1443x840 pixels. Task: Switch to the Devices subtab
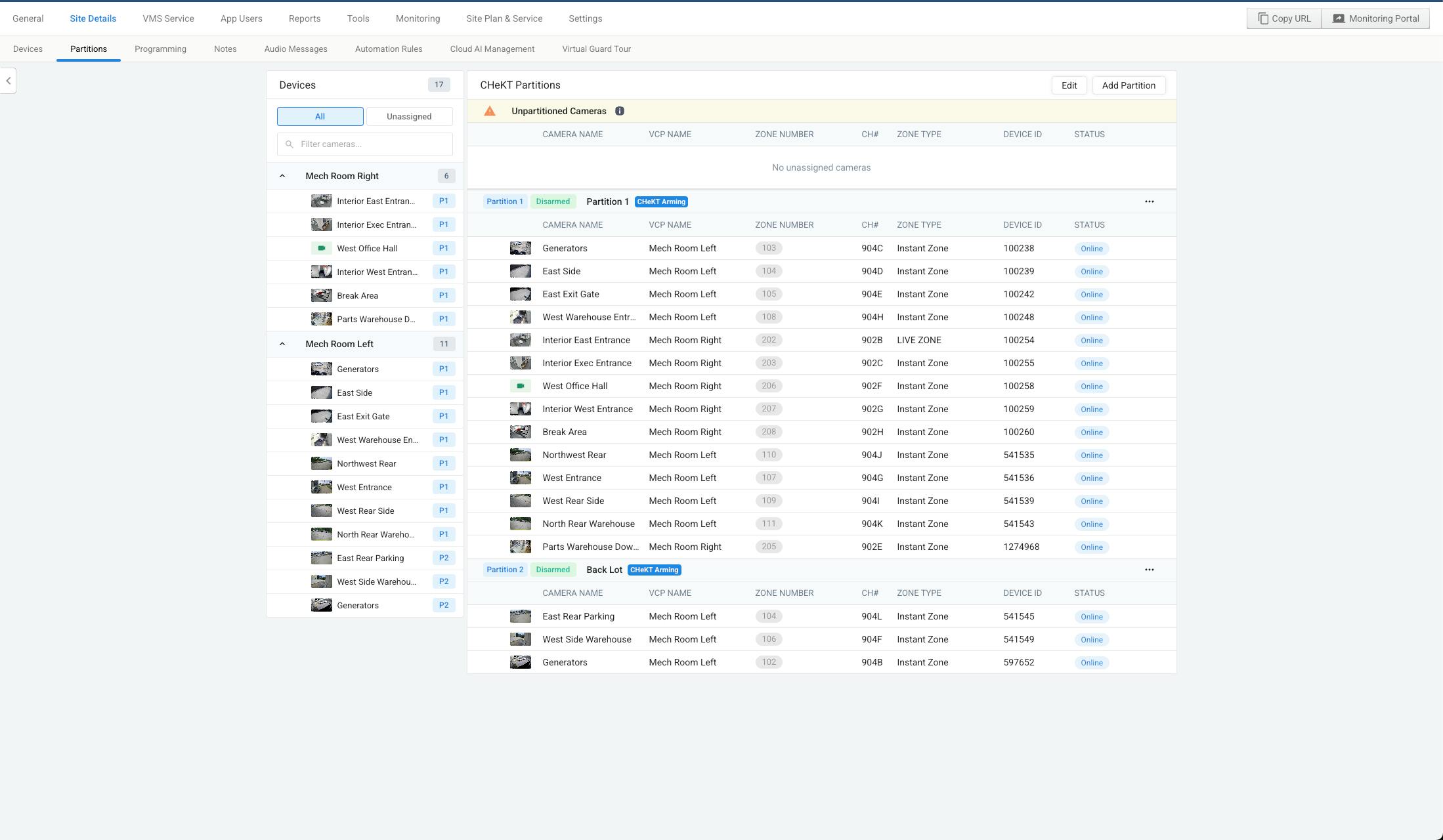28,49
